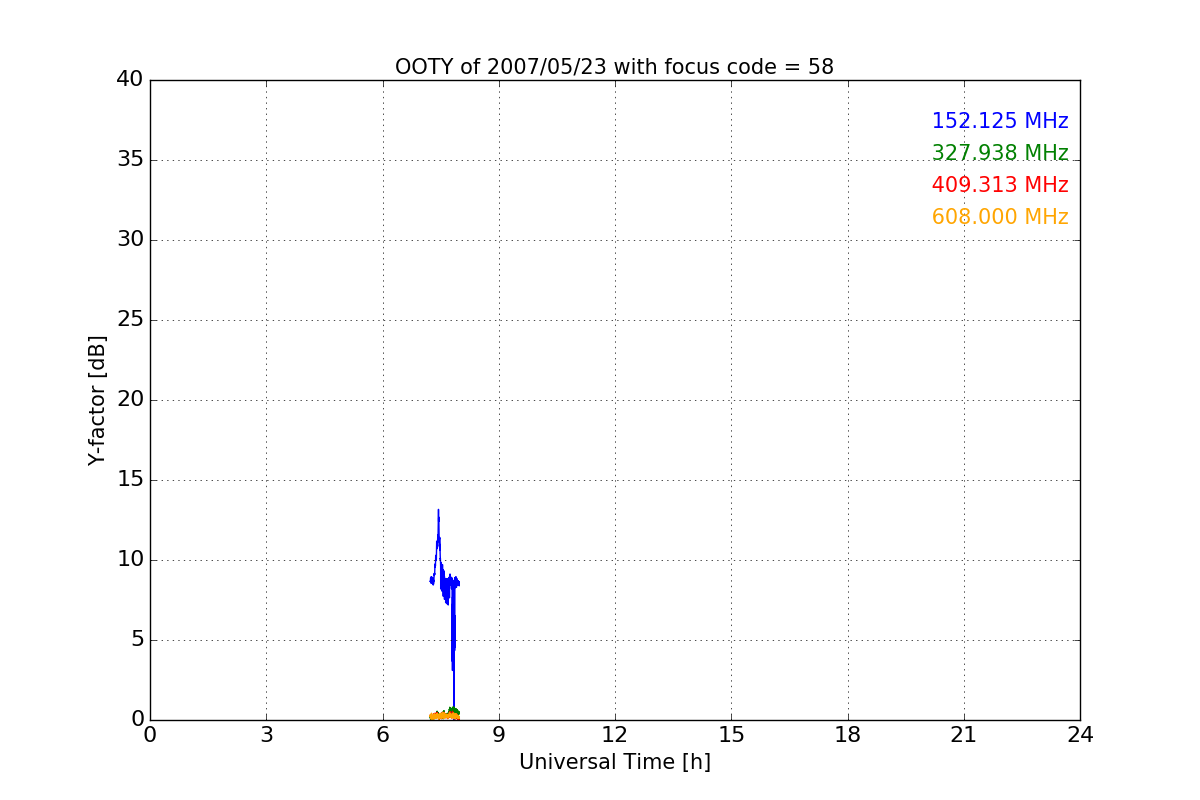Click y-axis tick label 10

point(130,560)
